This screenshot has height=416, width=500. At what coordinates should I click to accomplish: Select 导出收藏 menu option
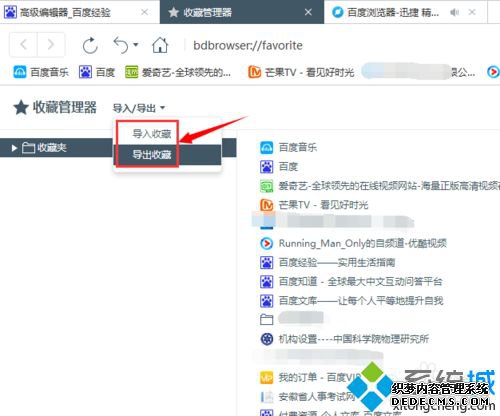[x=152, y=155]
